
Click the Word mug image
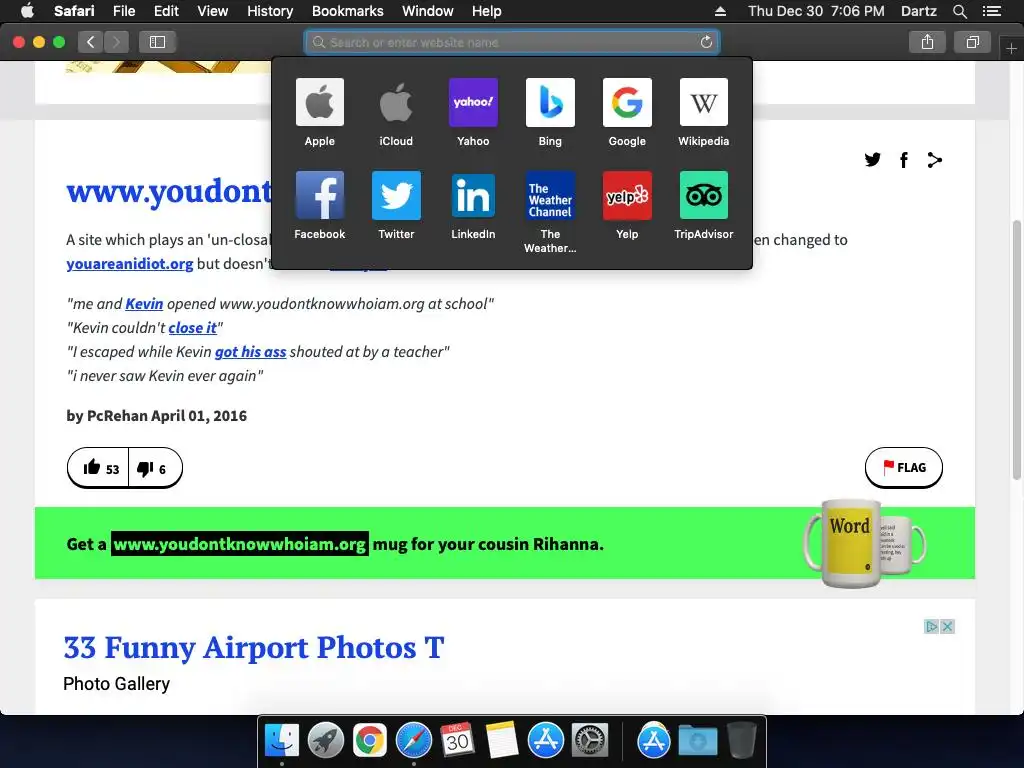pyautogui.click(x=864, y=543)
